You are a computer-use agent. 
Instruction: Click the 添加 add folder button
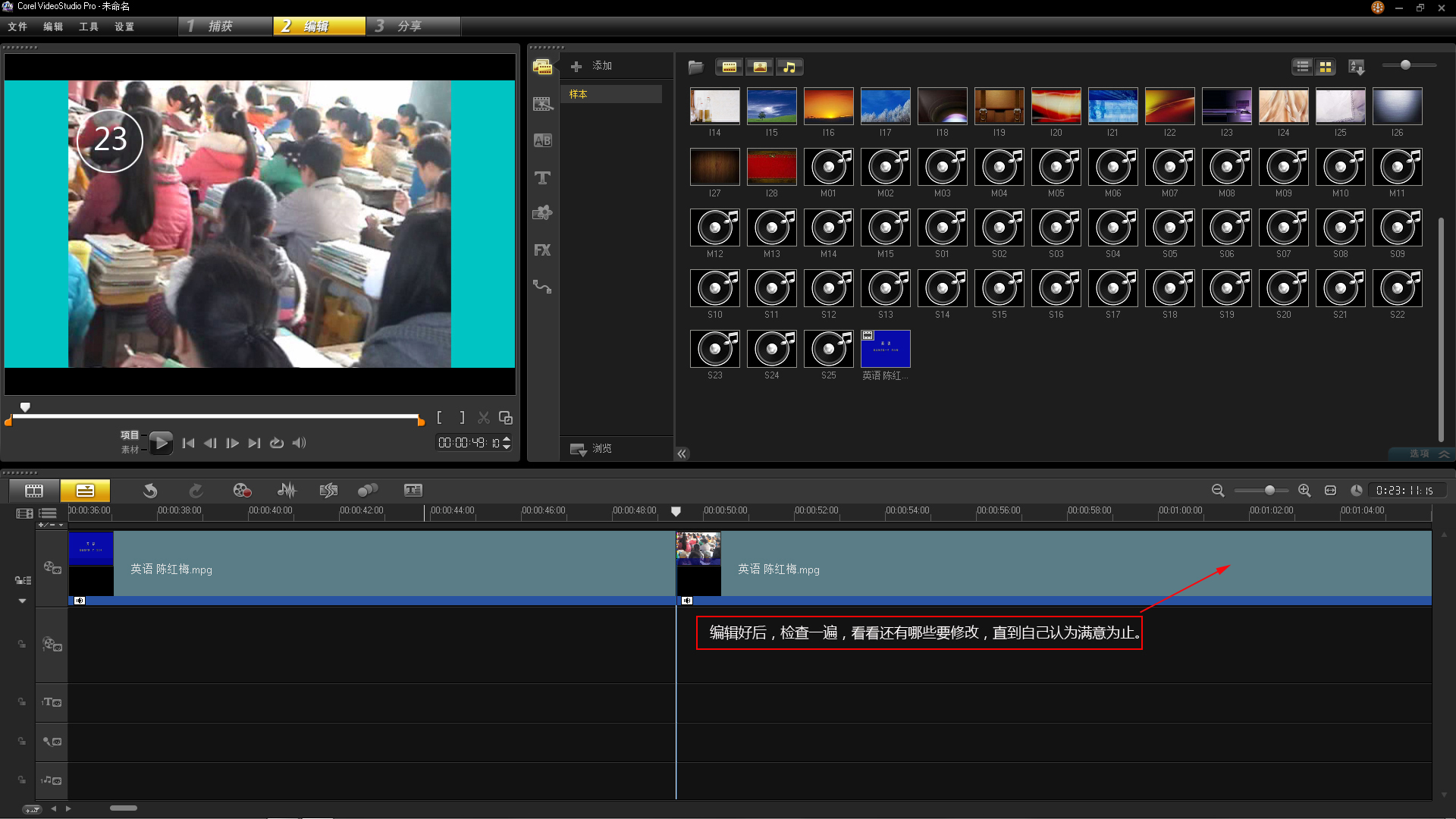592,66
